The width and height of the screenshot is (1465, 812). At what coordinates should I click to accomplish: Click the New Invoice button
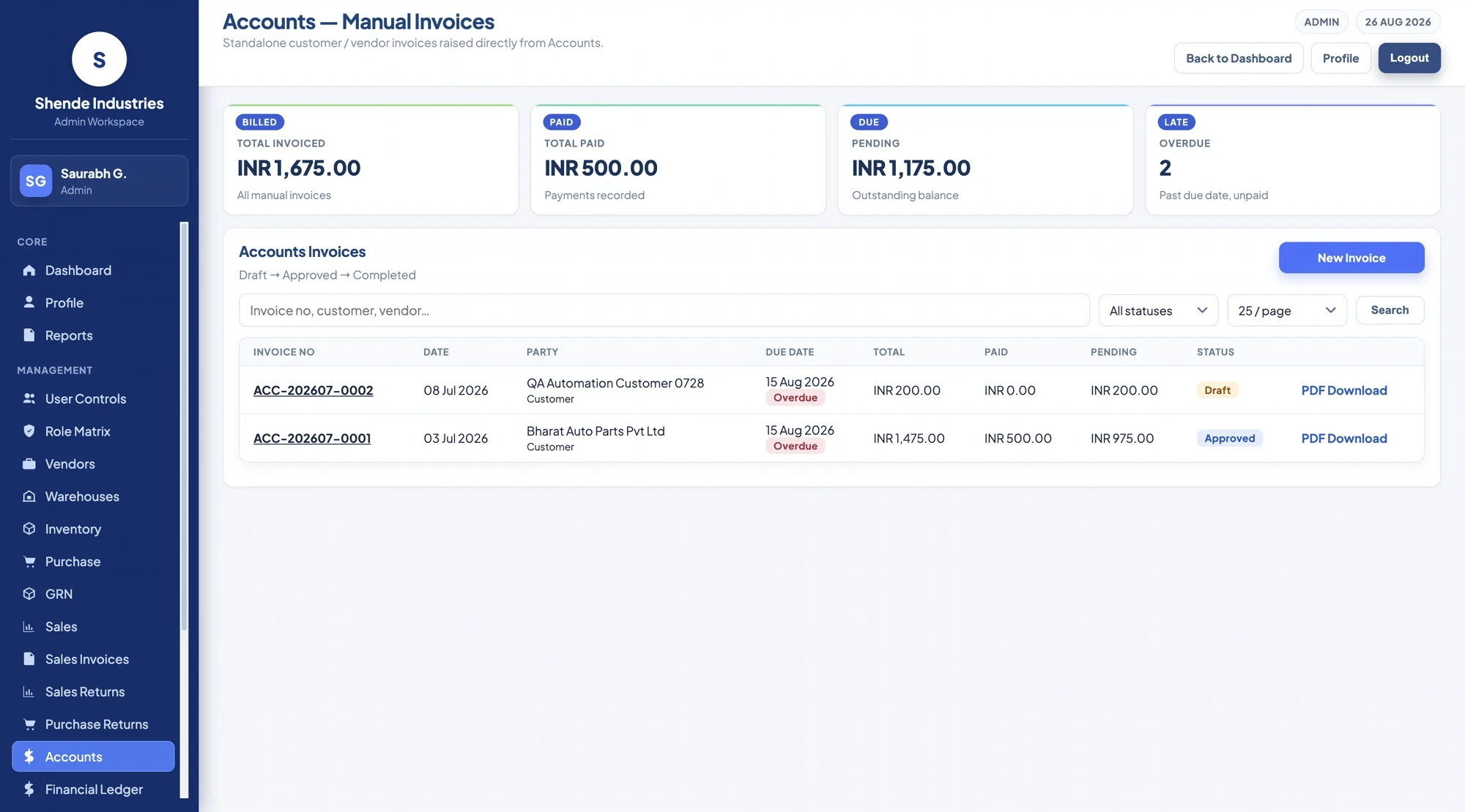[1351, 258]
